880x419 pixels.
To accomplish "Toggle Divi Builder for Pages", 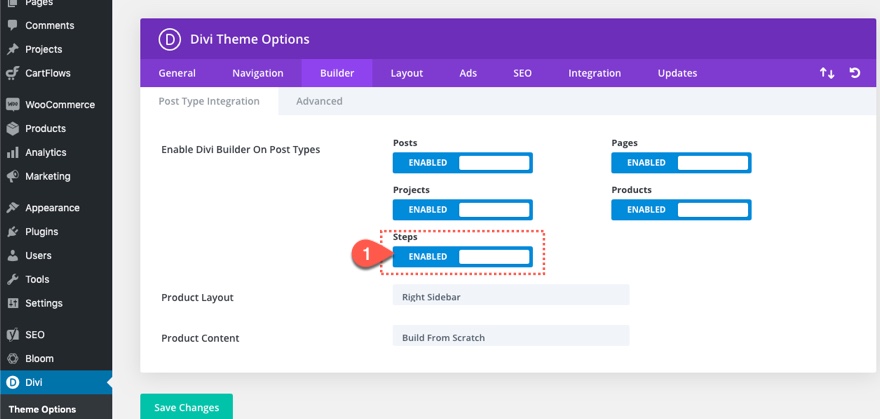I will (681, 163).
